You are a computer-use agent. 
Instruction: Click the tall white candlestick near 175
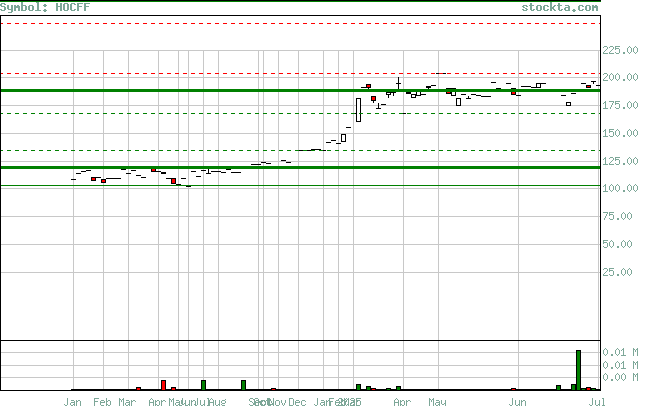click(x=358, y=110)
